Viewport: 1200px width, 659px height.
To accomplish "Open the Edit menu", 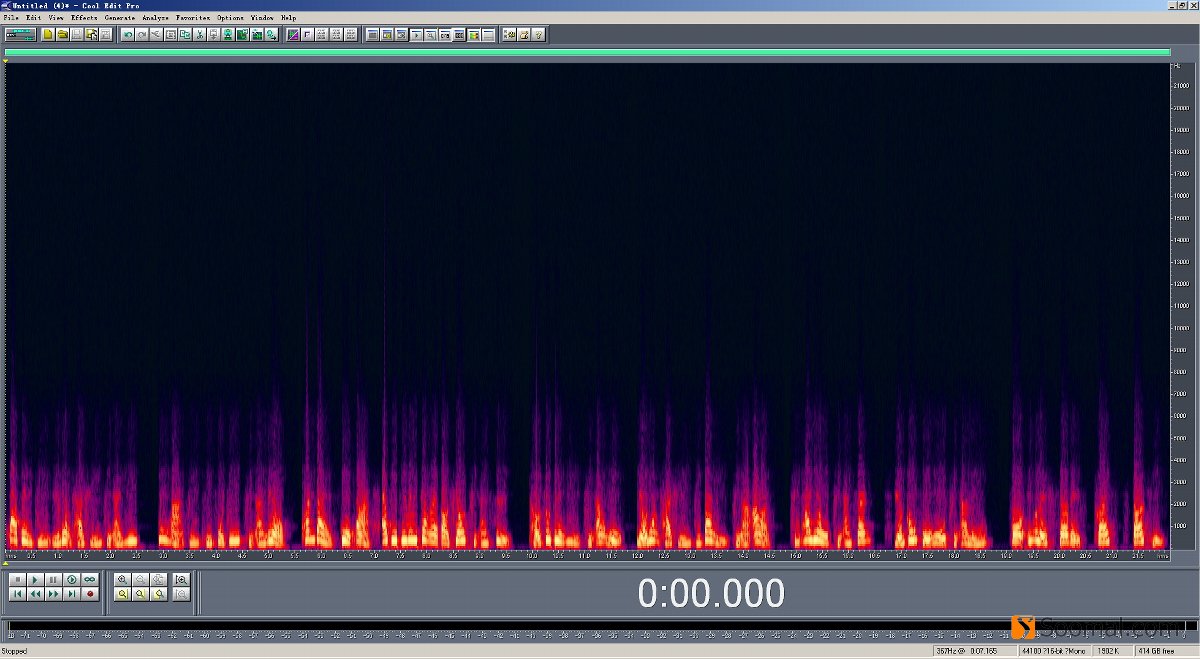I will pos(34,18).
